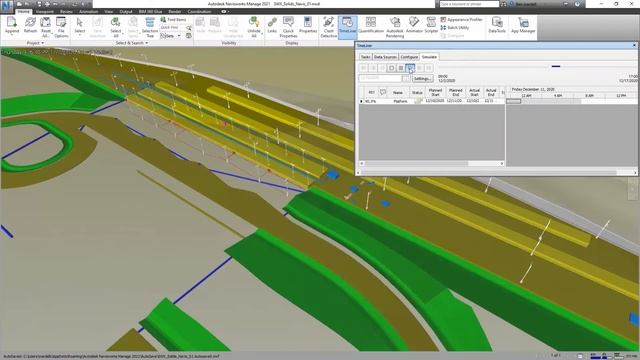Screen dimensions: 640x360
Task: Click the Planned Start column header
Action: tap(435, 92)
